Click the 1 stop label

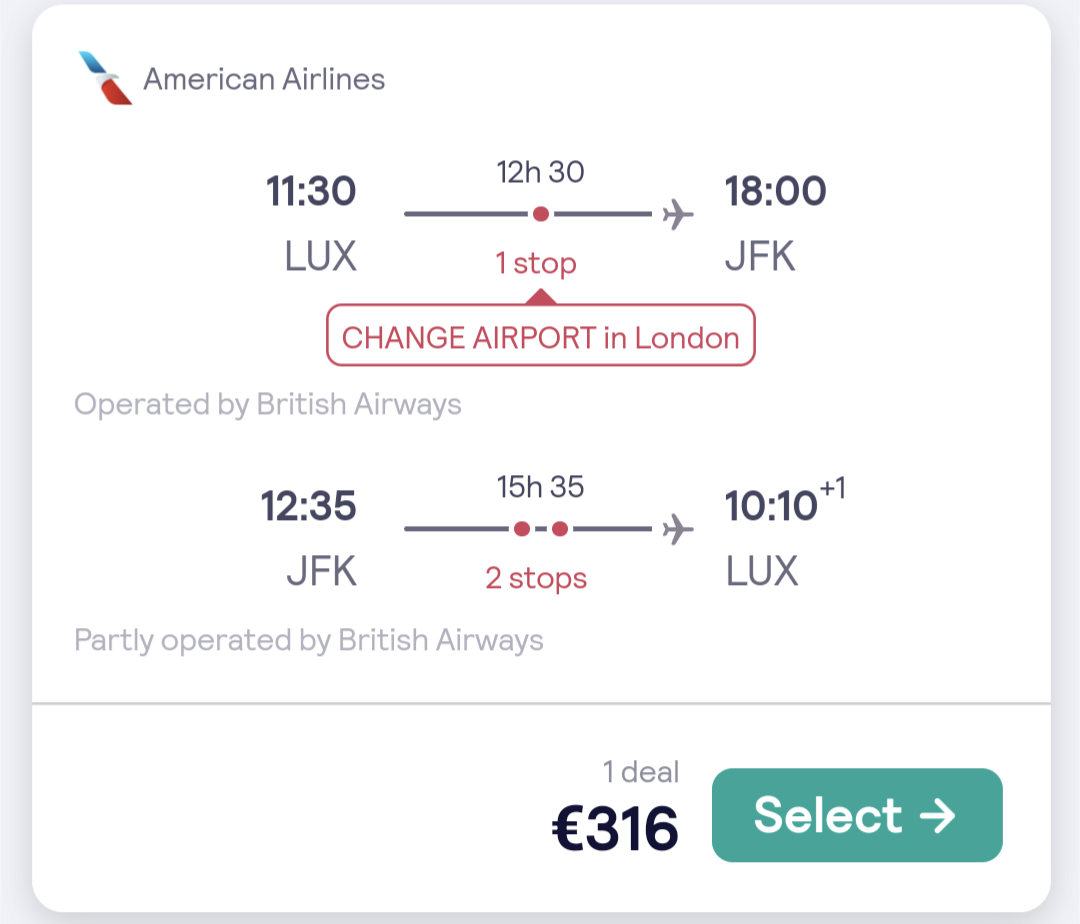536,263
